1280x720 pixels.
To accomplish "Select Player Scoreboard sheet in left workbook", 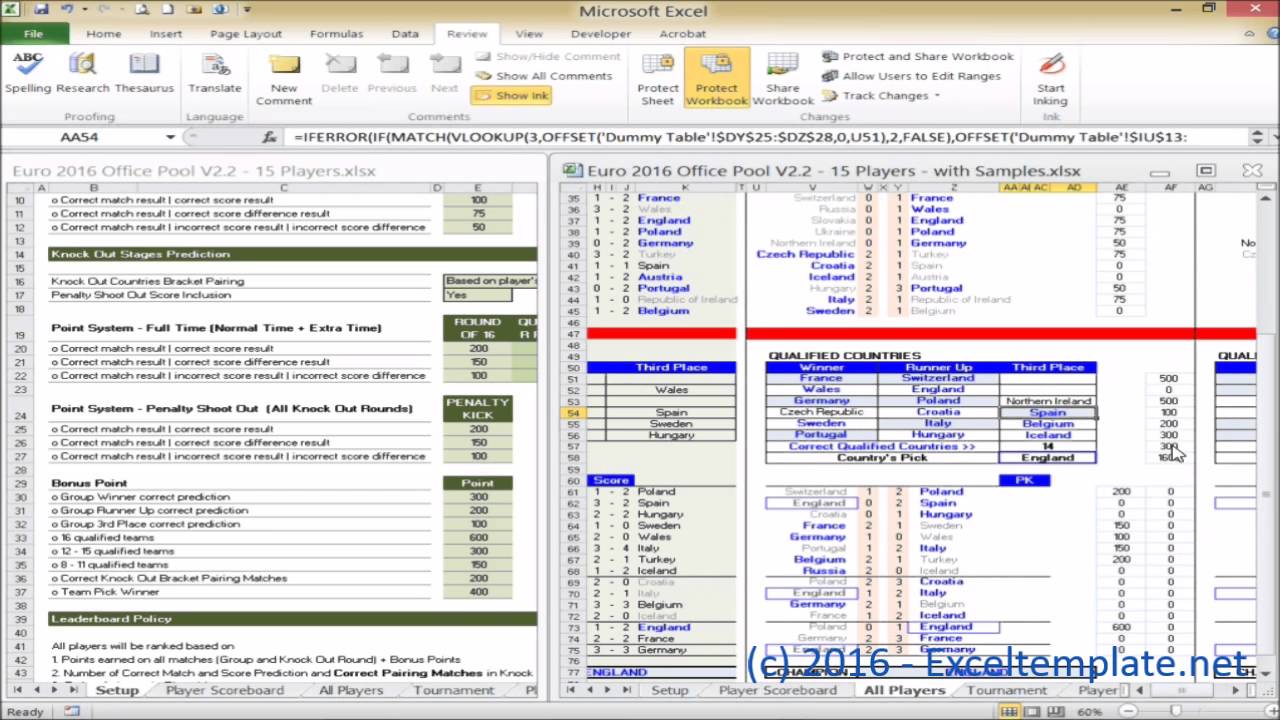I will pyautogui.click(x=225, y=690).
